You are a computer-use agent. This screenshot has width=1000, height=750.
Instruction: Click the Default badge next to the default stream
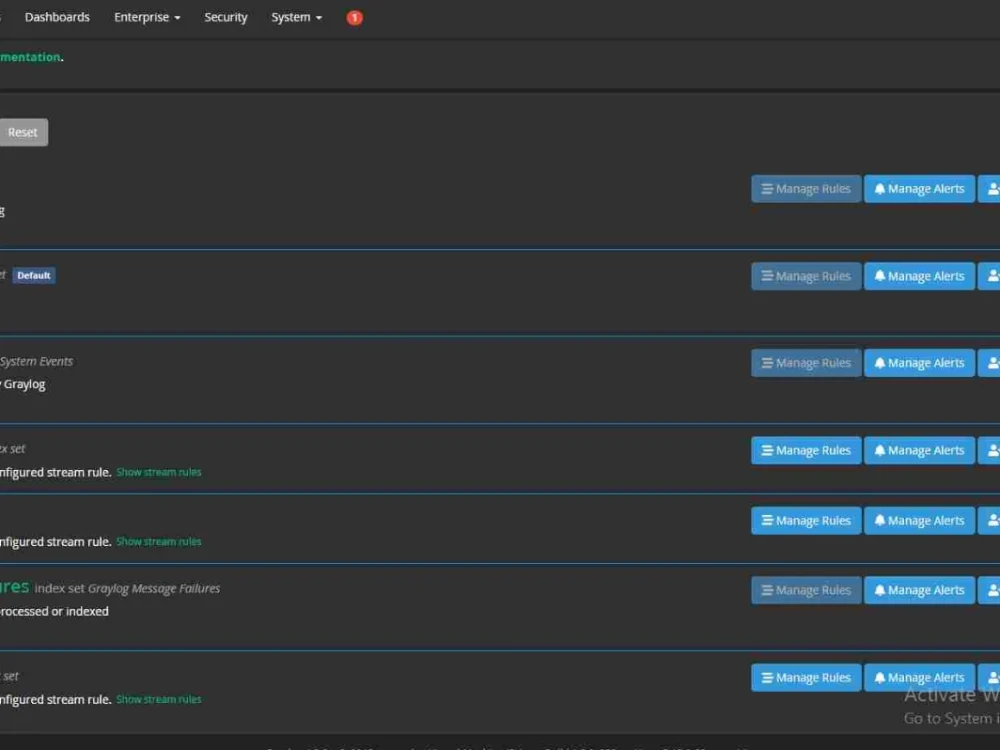coord(33,275)
